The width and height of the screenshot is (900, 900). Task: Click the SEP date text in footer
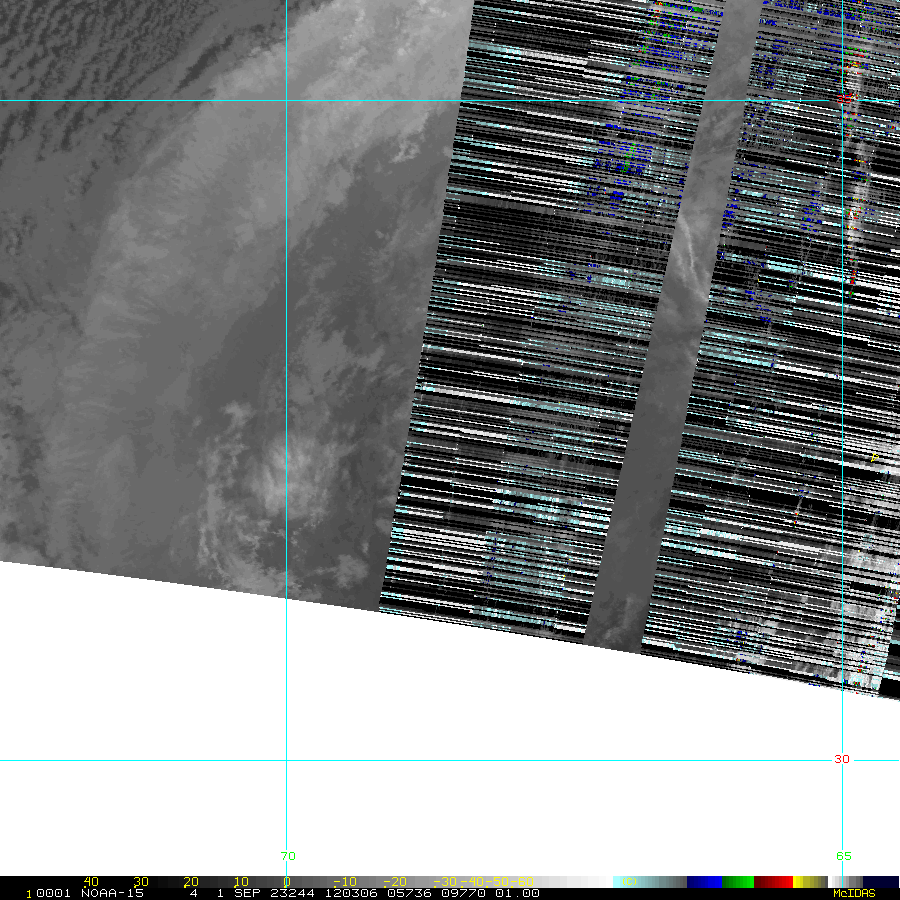[x=247, y=893]
